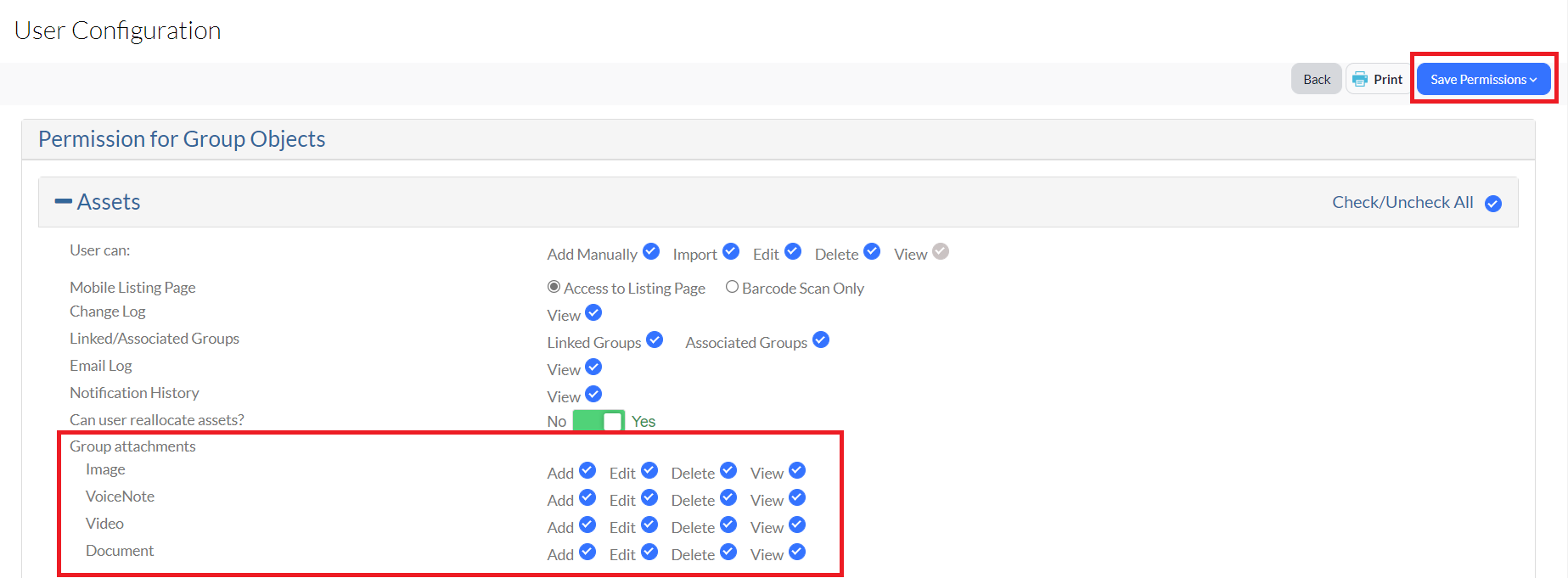The image size is (1568, 578).
Task: Click the Notification History row label
Action: [x=134, y=393]
